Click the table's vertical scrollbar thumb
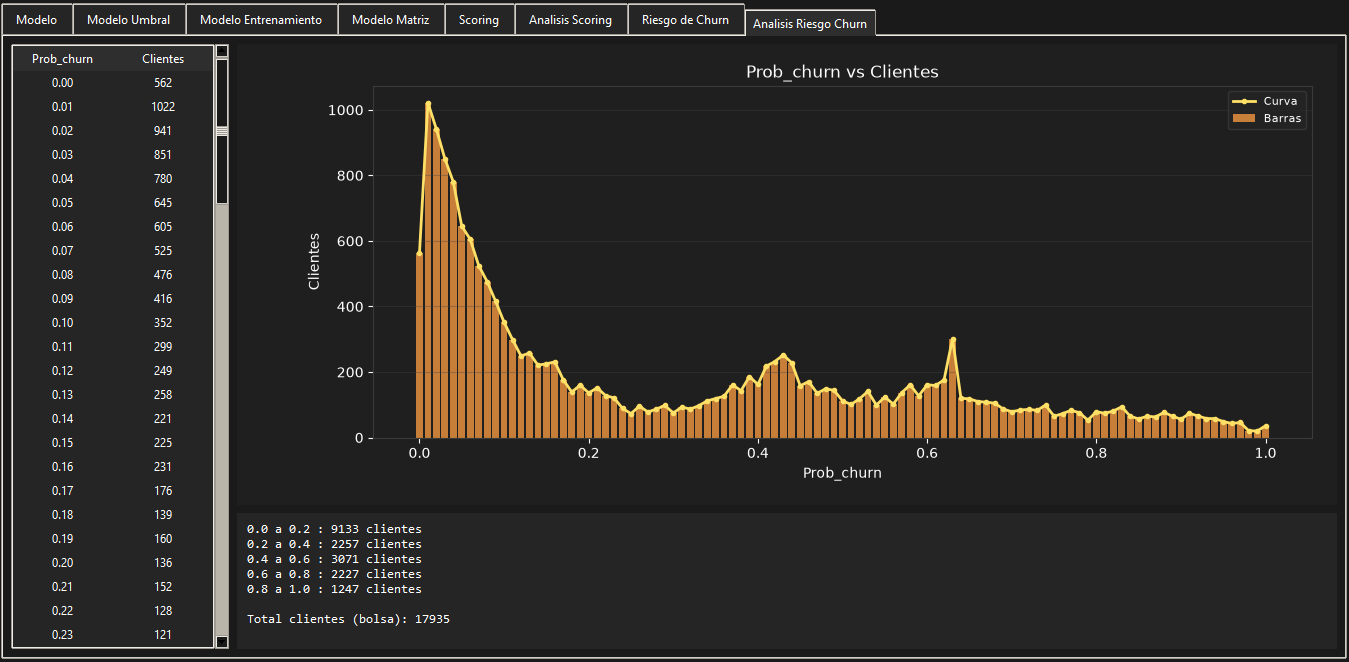Viewport: 1349px width, 662px height. click(222, 131)
